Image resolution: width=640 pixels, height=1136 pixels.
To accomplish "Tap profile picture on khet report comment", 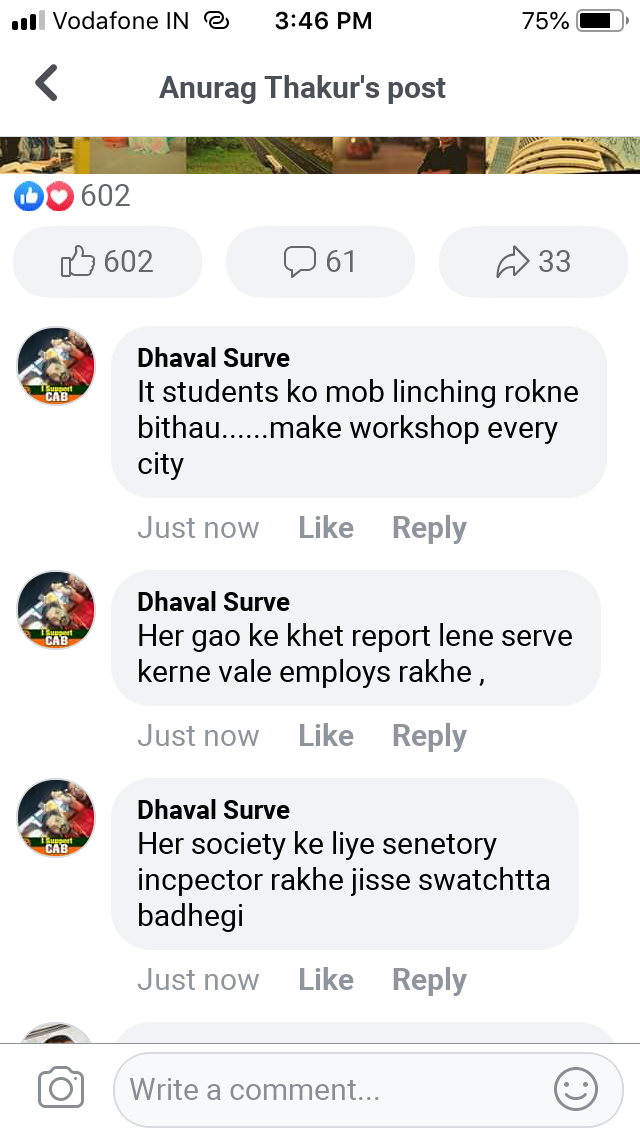I will coord(57,610).
